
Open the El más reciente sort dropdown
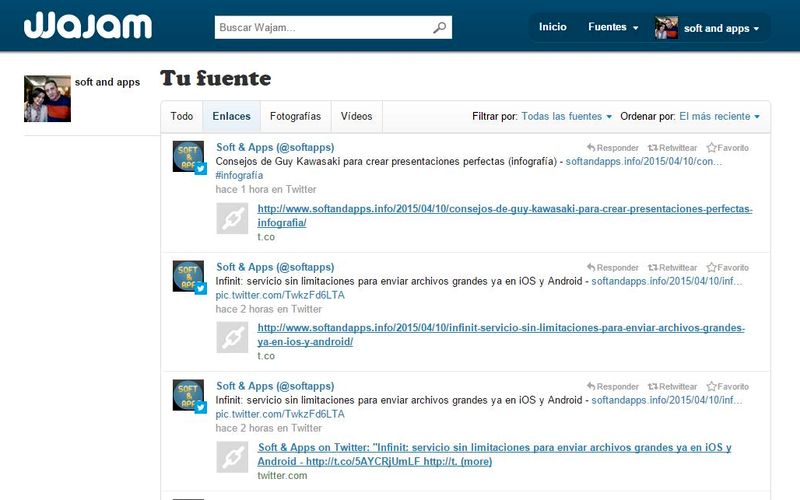point(719,116)
